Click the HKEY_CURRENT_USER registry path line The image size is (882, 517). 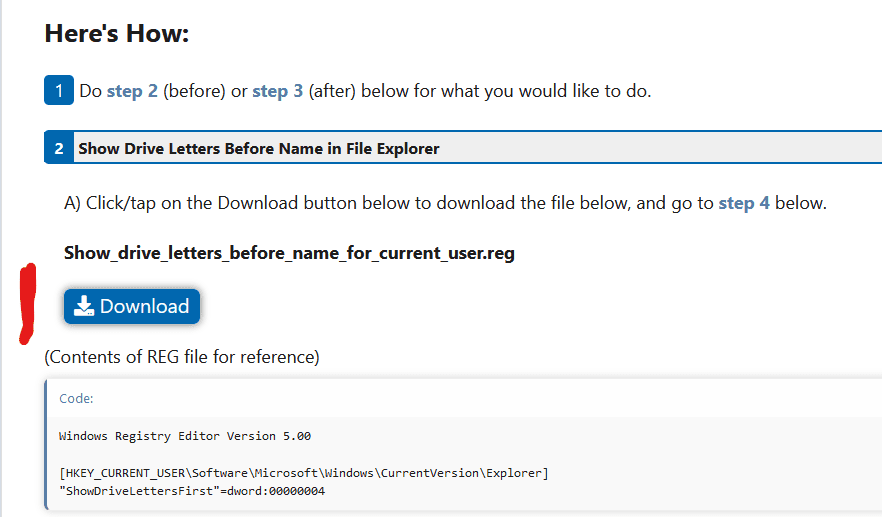[304, 473]
